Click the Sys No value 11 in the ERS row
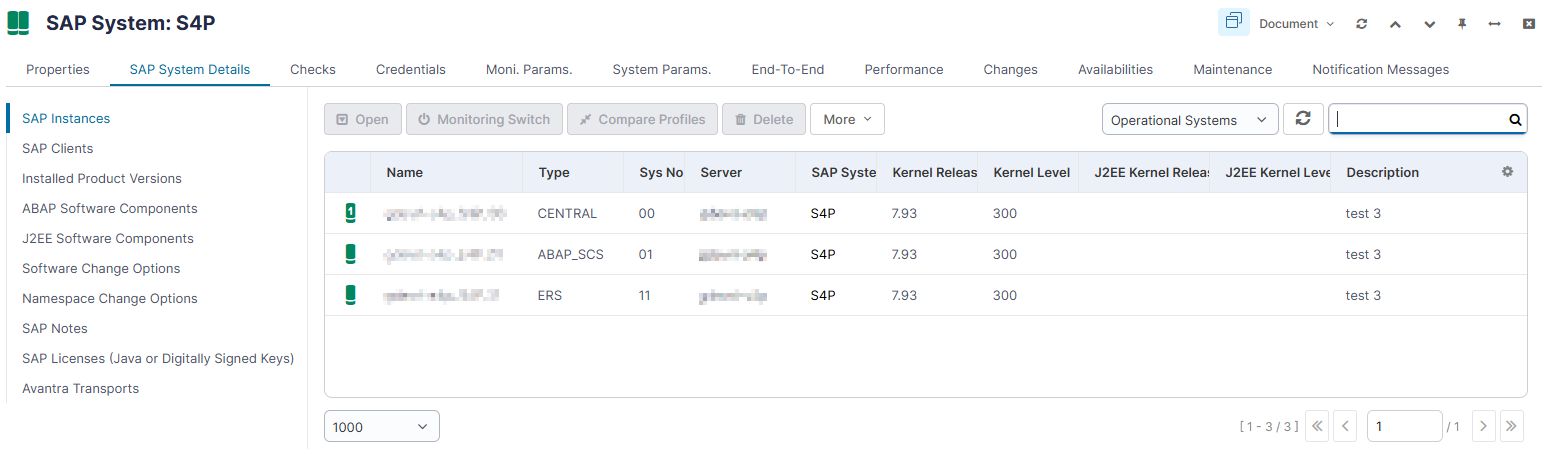The height and width of the screenshot is (449, 1542). click(x=645, y=295)
